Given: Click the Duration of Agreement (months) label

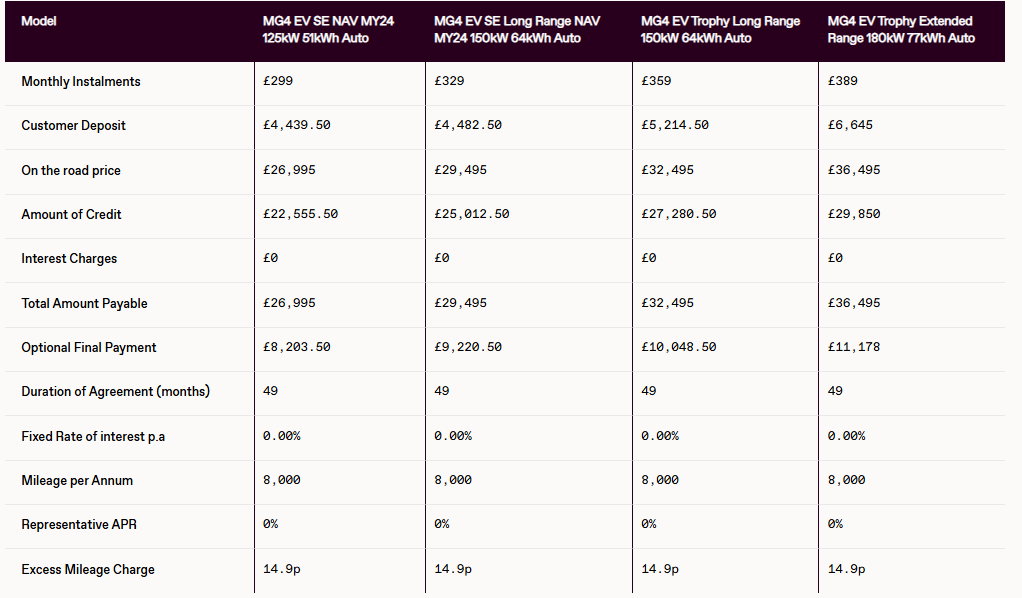Looking at the screenshot, I should tap(115, 391).
